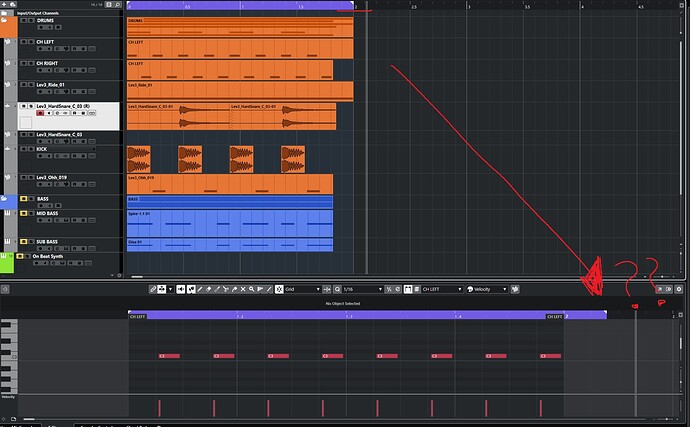Unmute the SUB BASS track
This screenshot has width=690, height=427.
point(24,242)
